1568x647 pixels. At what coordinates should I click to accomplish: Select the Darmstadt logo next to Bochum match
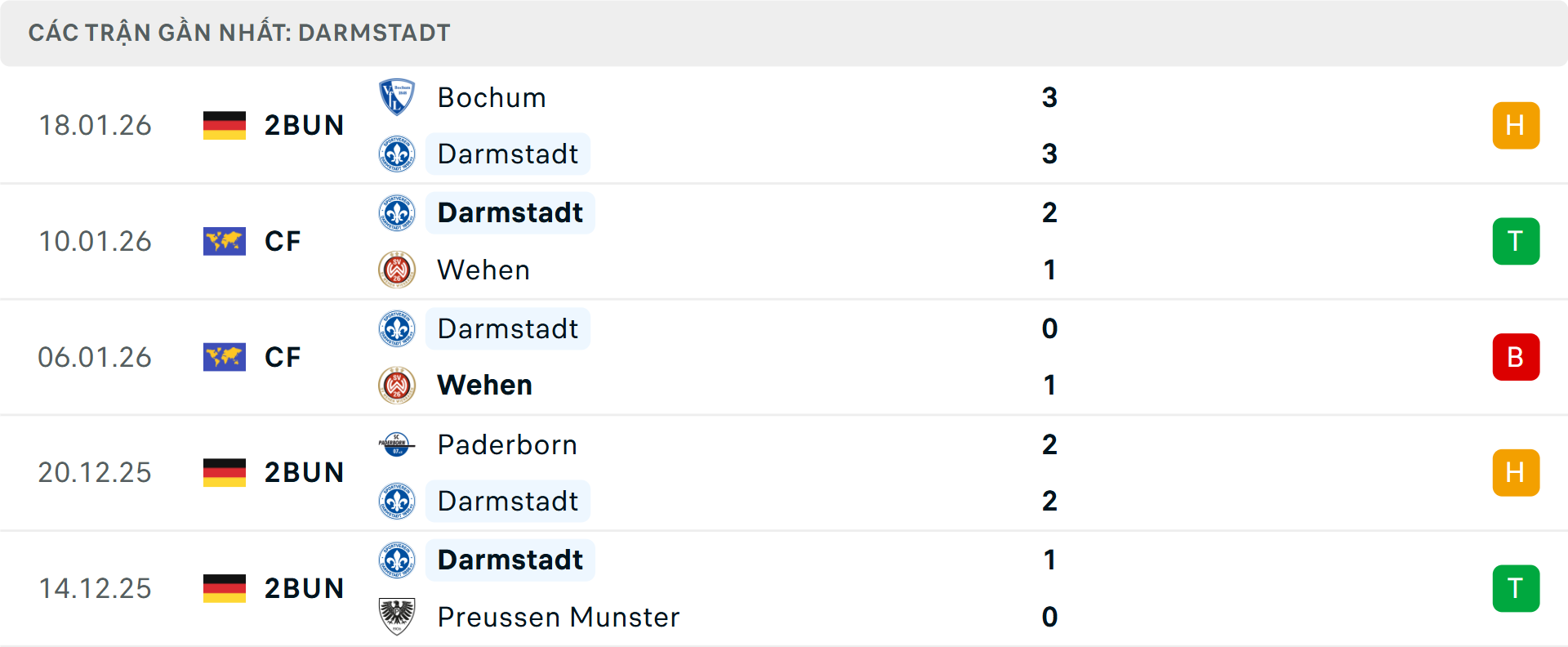(398, 154)
